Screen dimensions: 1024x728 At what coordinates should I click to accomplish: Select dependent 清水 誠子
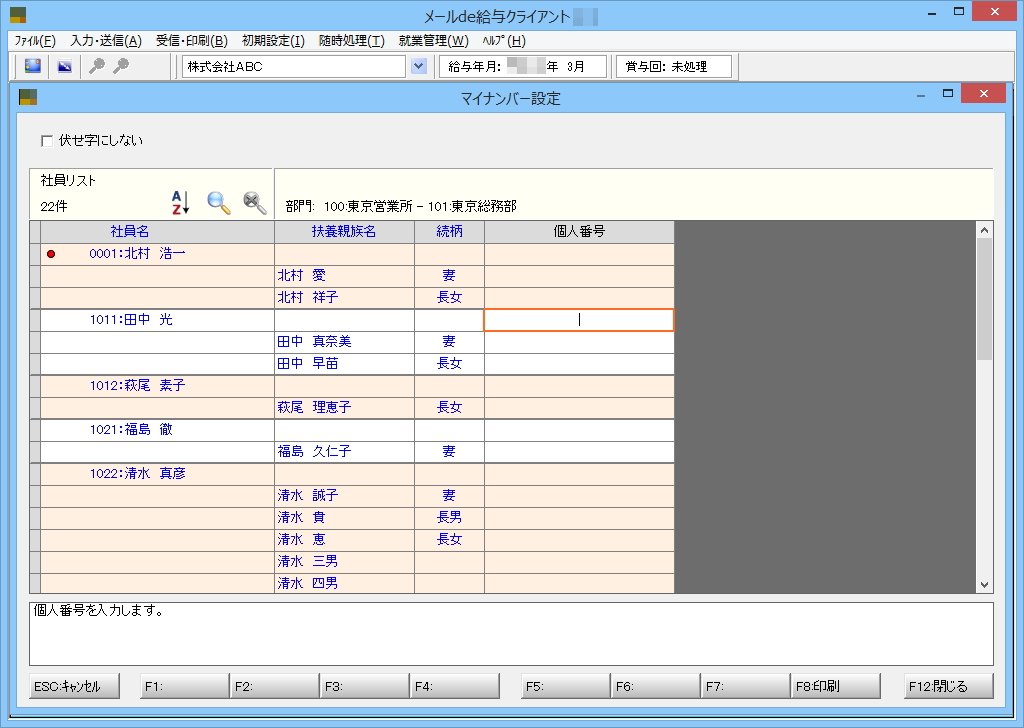(x=344, y=496)
